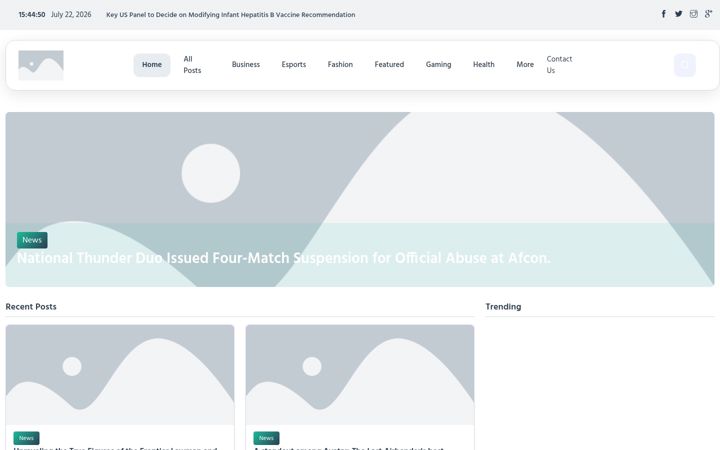Open the Instagram social icon
The height and width of the screenshot is (450, 720).
(694, 14)
